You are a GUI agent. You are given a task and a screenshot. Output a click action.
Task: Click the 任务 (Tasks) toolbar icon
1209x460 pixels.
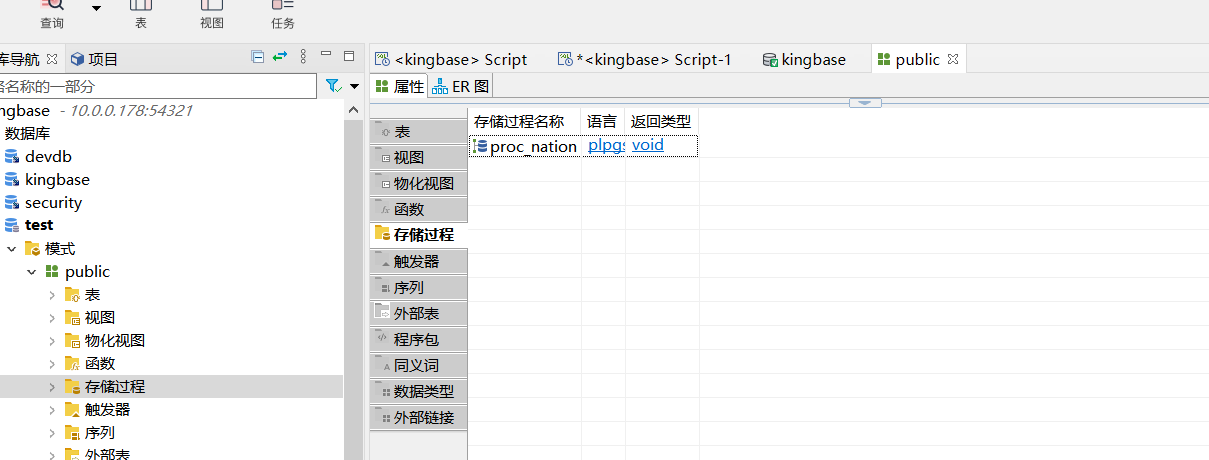tap(282, 8)
